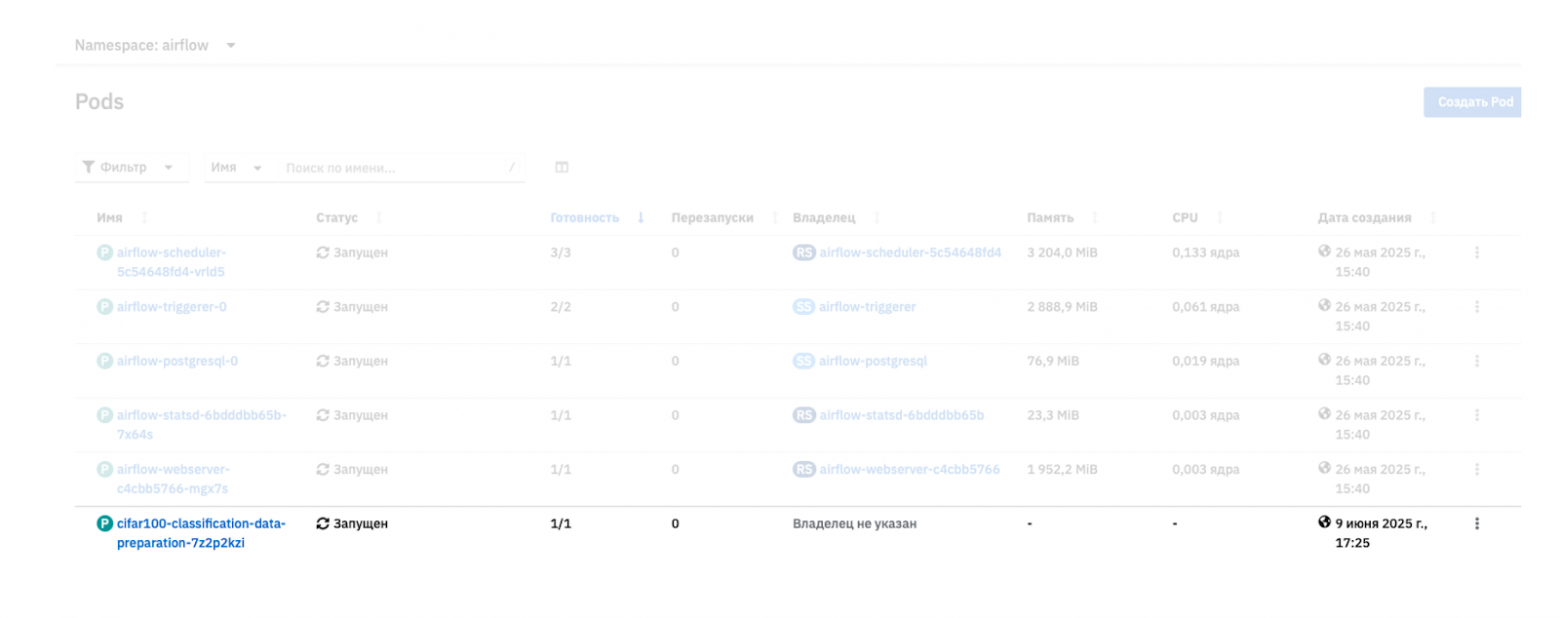The width and height of the screenshot is (1560, 618).
Task: Sort table by Статус column header
Action: (336, 218)
